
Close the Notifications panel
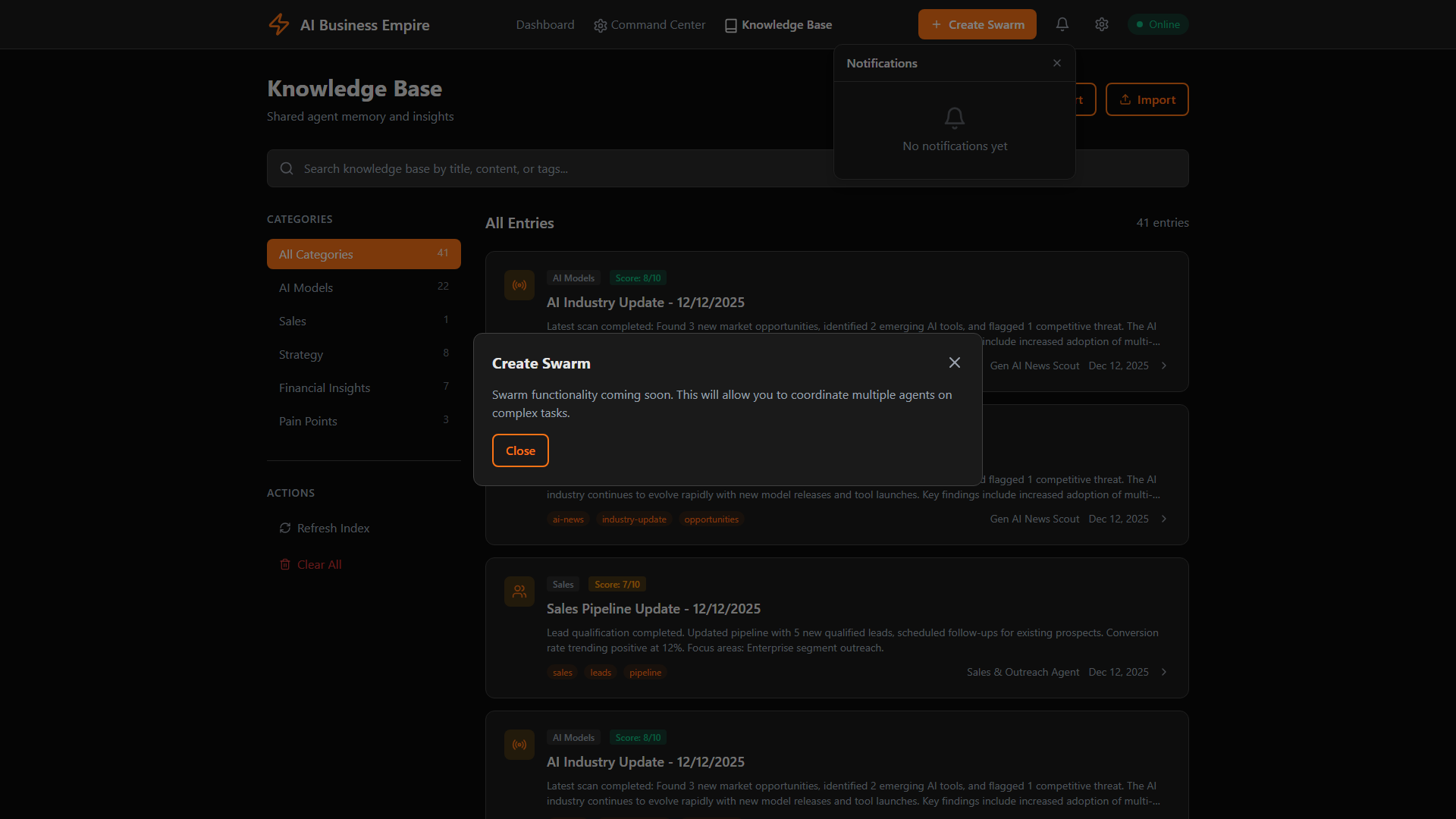(x=1057, y=63)
